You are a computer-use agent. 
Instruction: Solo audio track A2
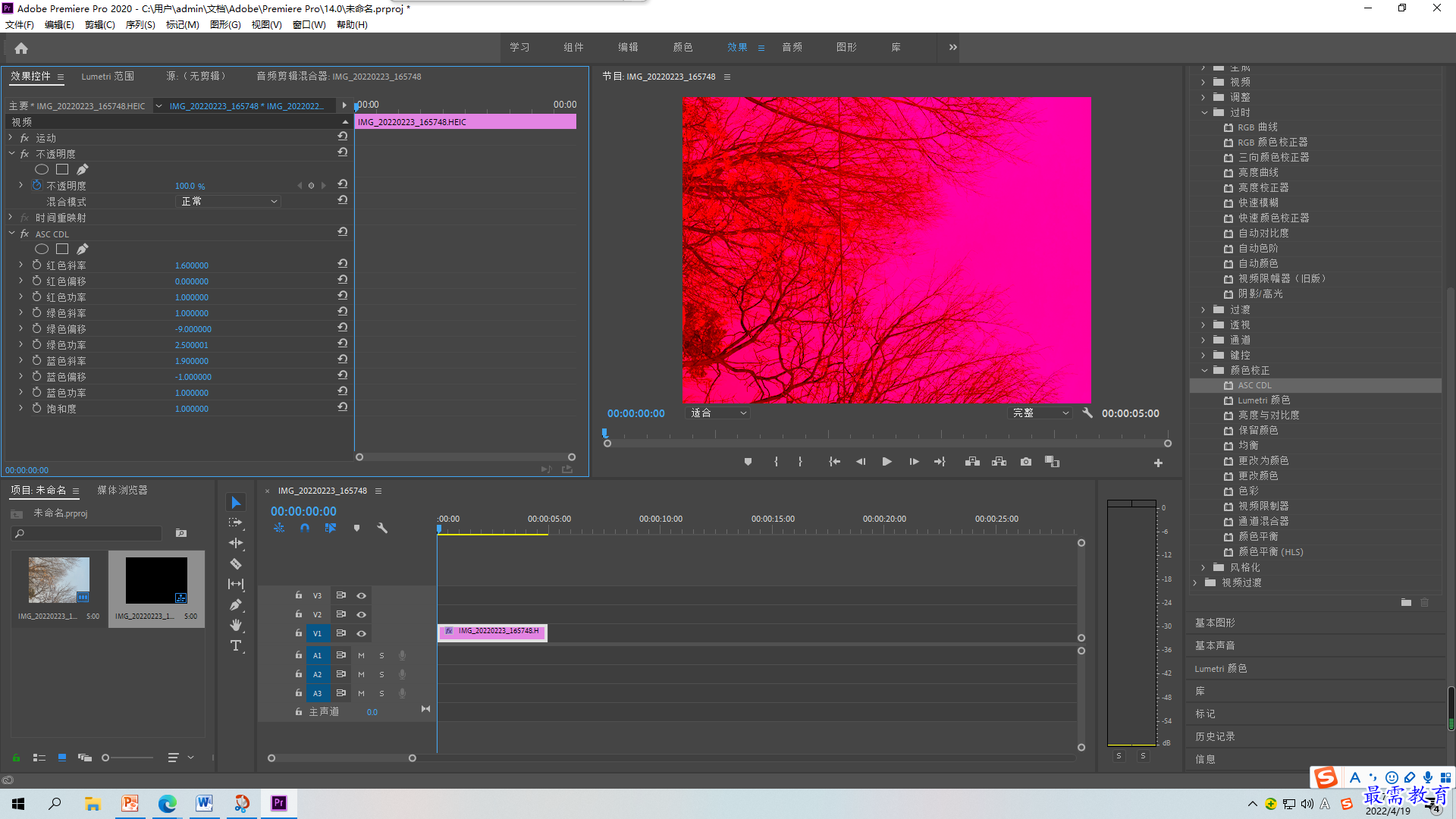click(381, 674)
